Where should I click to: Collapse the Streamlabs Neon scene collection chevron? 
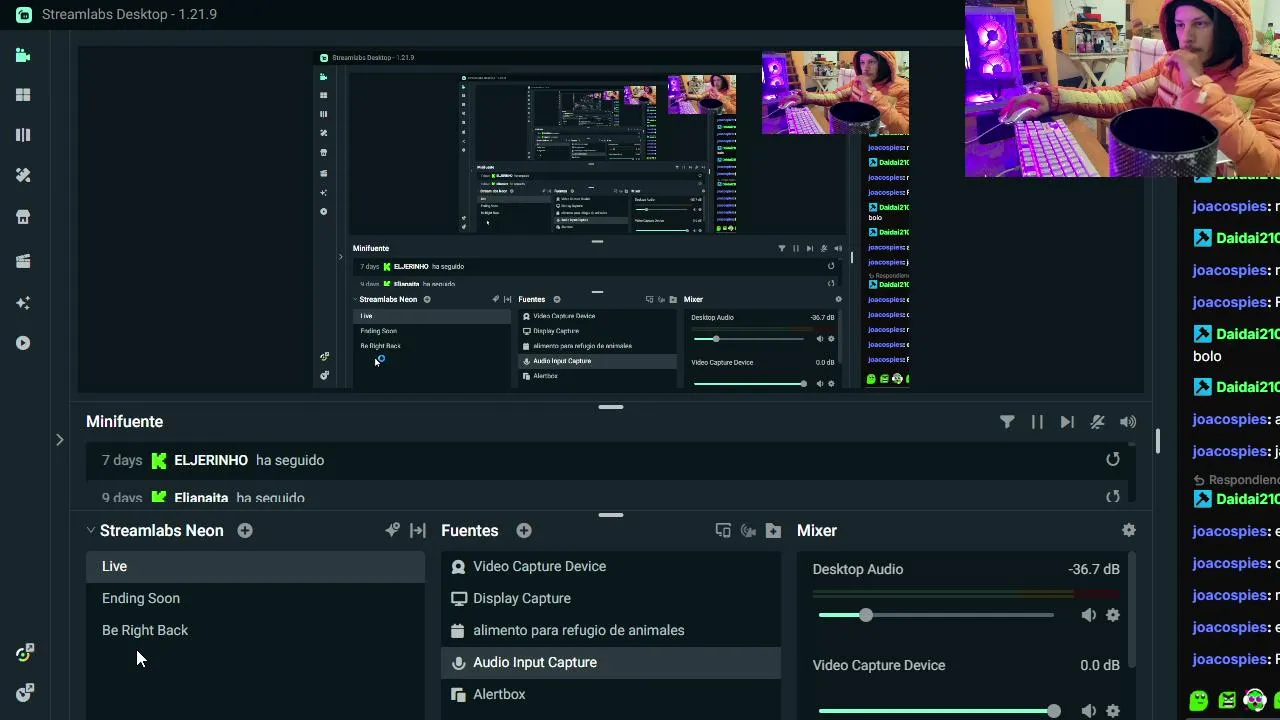[90, 530]
